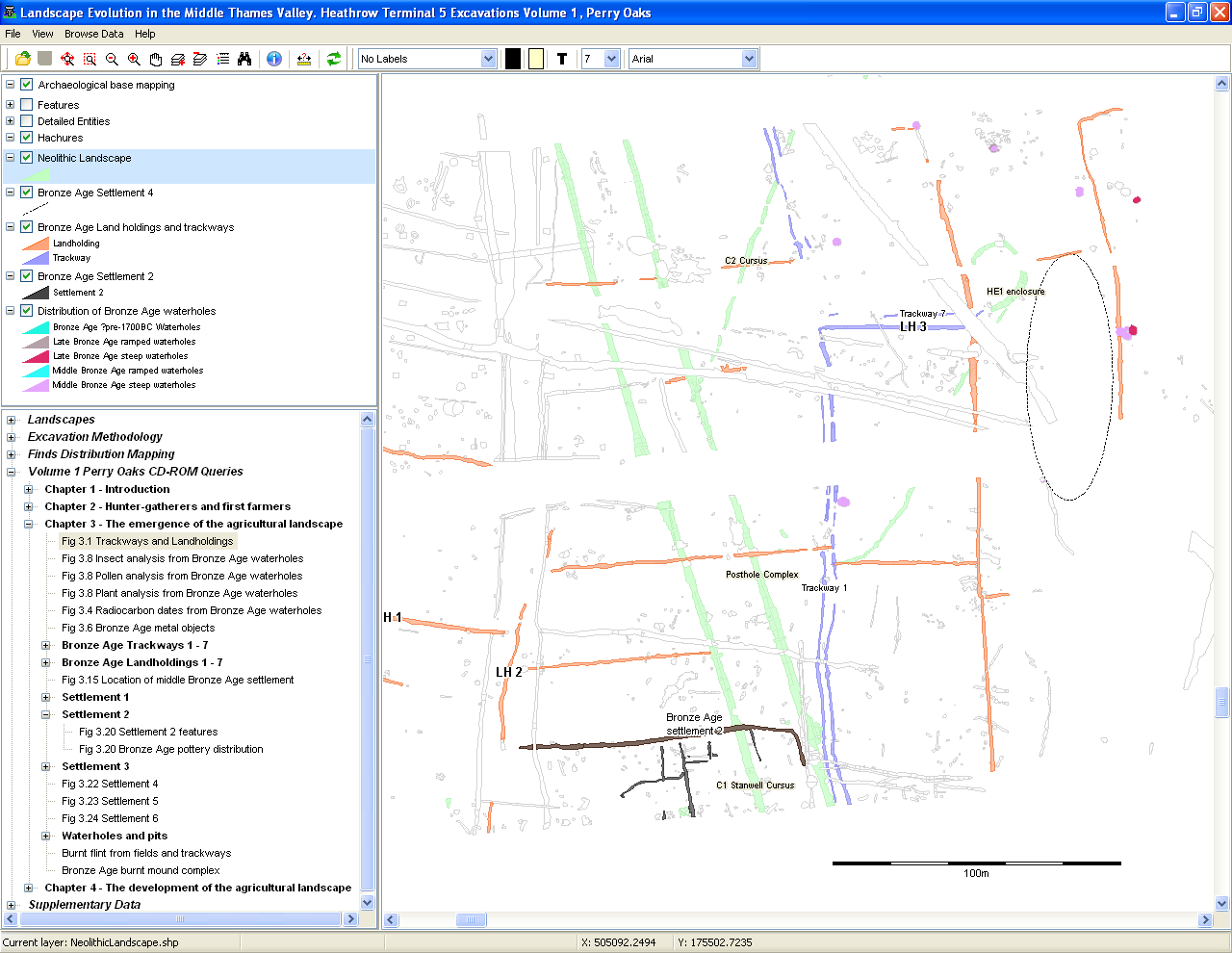Open the View menu
Image resolution: width=1232 pixels, height=953 pixels.
(42, 34)
